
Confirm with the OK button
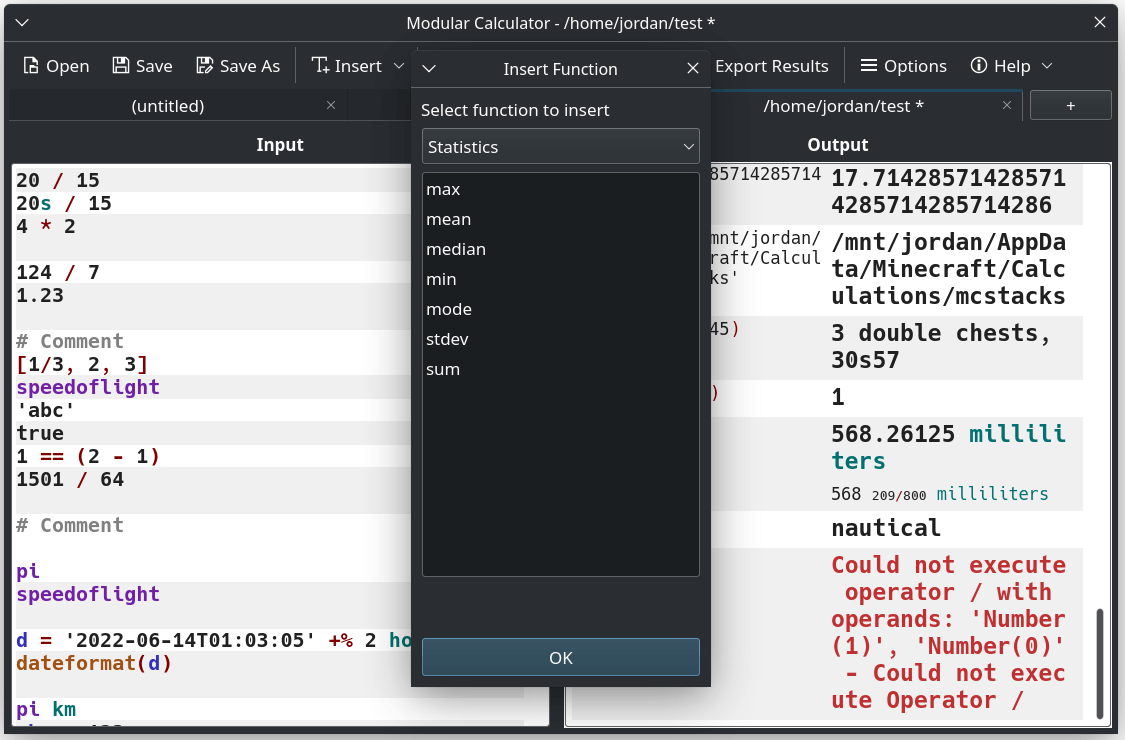click(x=560, y=657)
